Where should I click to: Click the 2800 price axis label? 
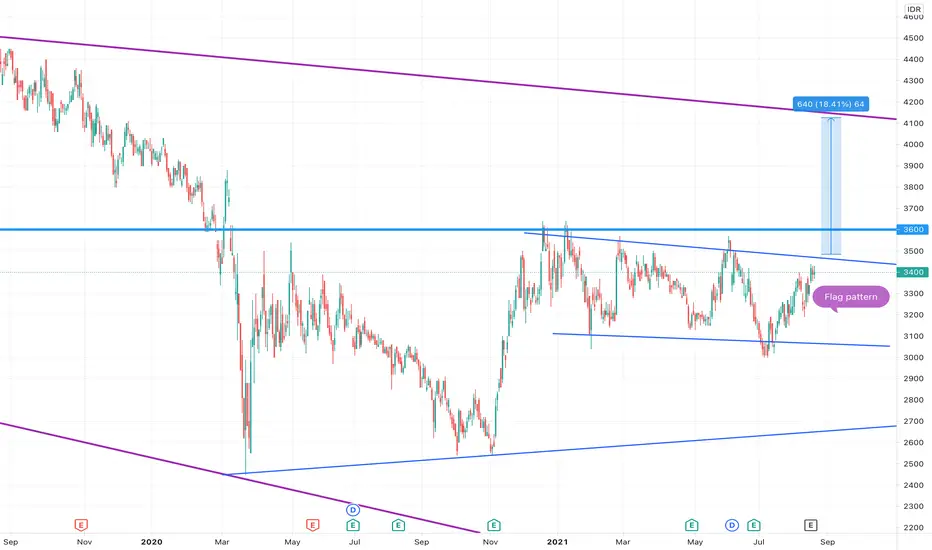tap(914, 400)
